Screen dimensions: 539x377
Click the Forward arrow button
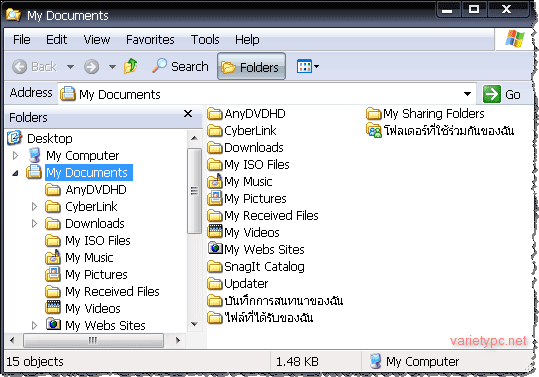pos(91,67)
